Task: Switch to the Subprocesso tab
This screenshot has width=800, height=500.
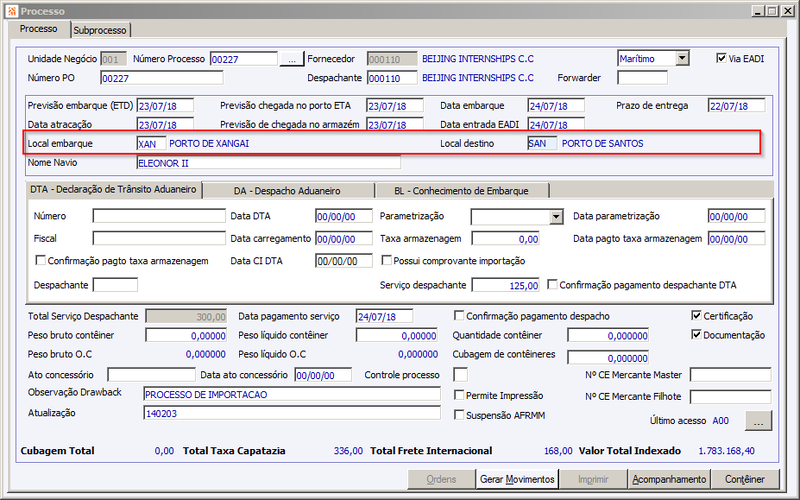Action: pyautogui.click(x=100, y=30)
